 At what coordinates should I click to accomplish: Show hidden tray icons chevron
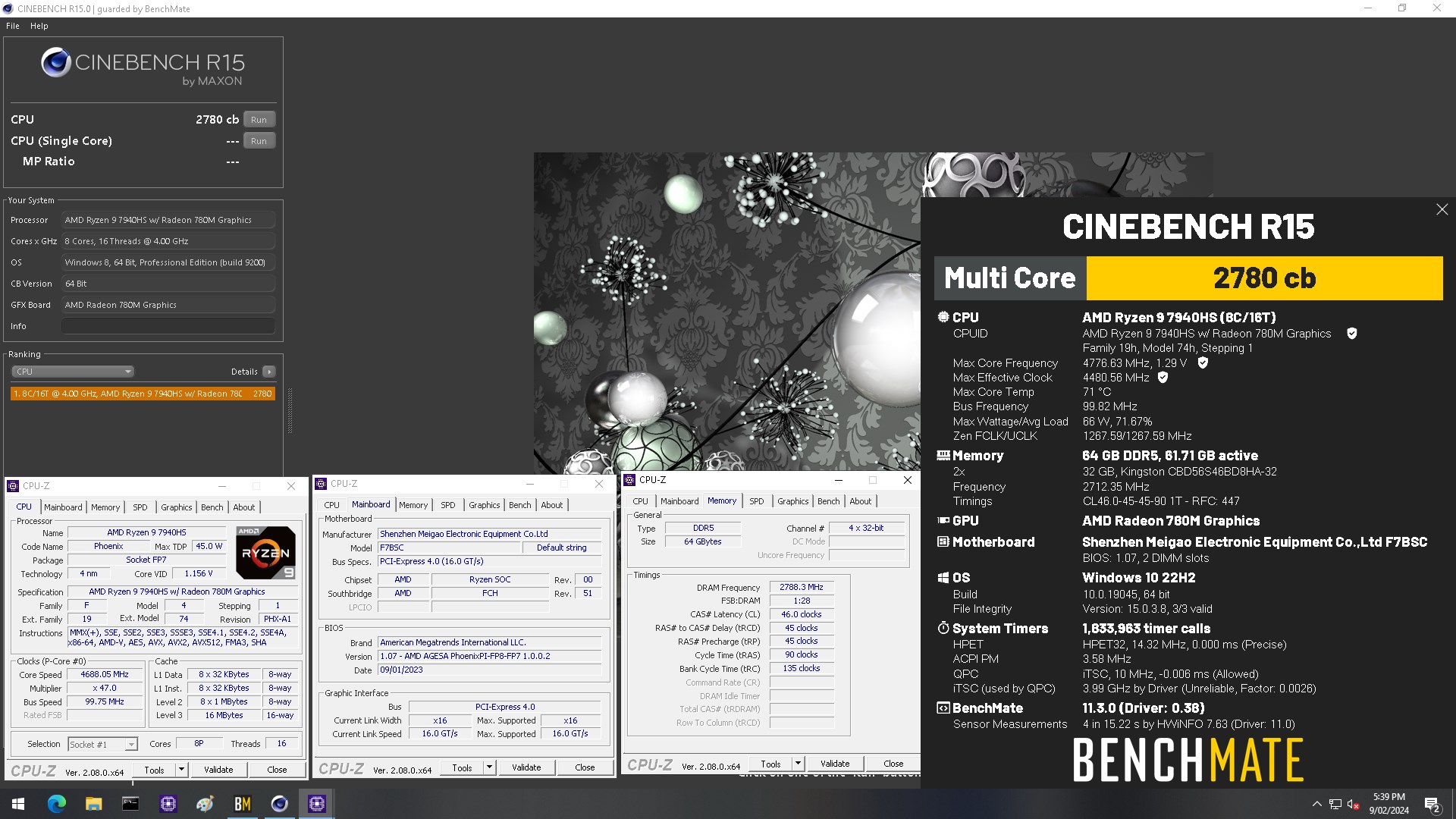tap(1316, 804)
